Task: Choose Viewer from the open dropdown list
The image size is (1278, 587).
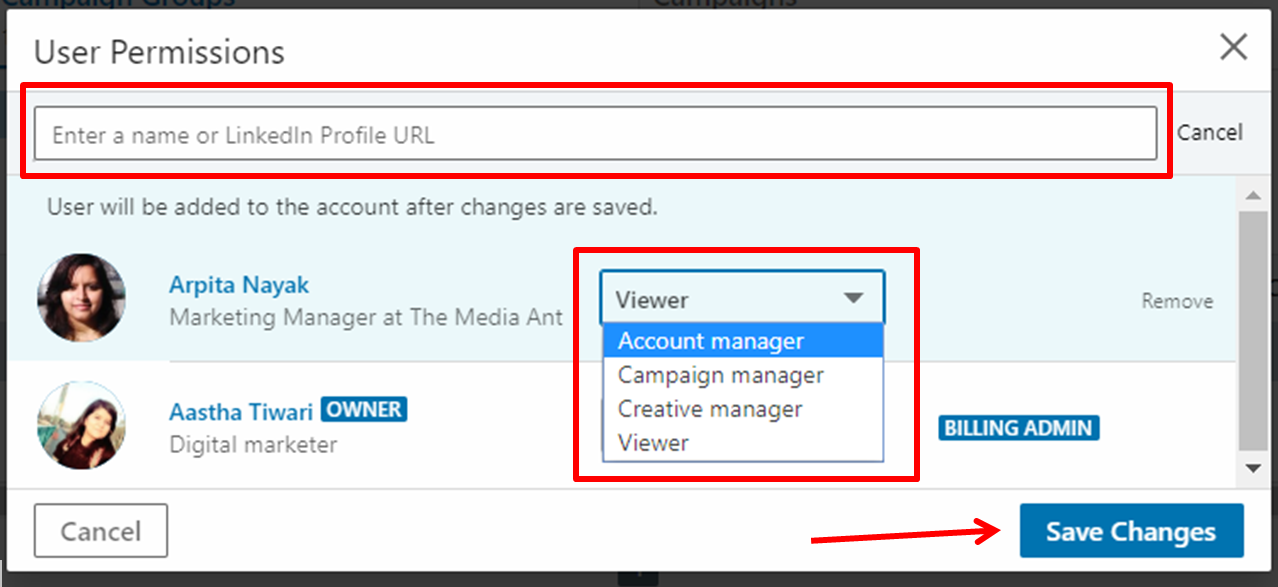Action: click(655, 442)
